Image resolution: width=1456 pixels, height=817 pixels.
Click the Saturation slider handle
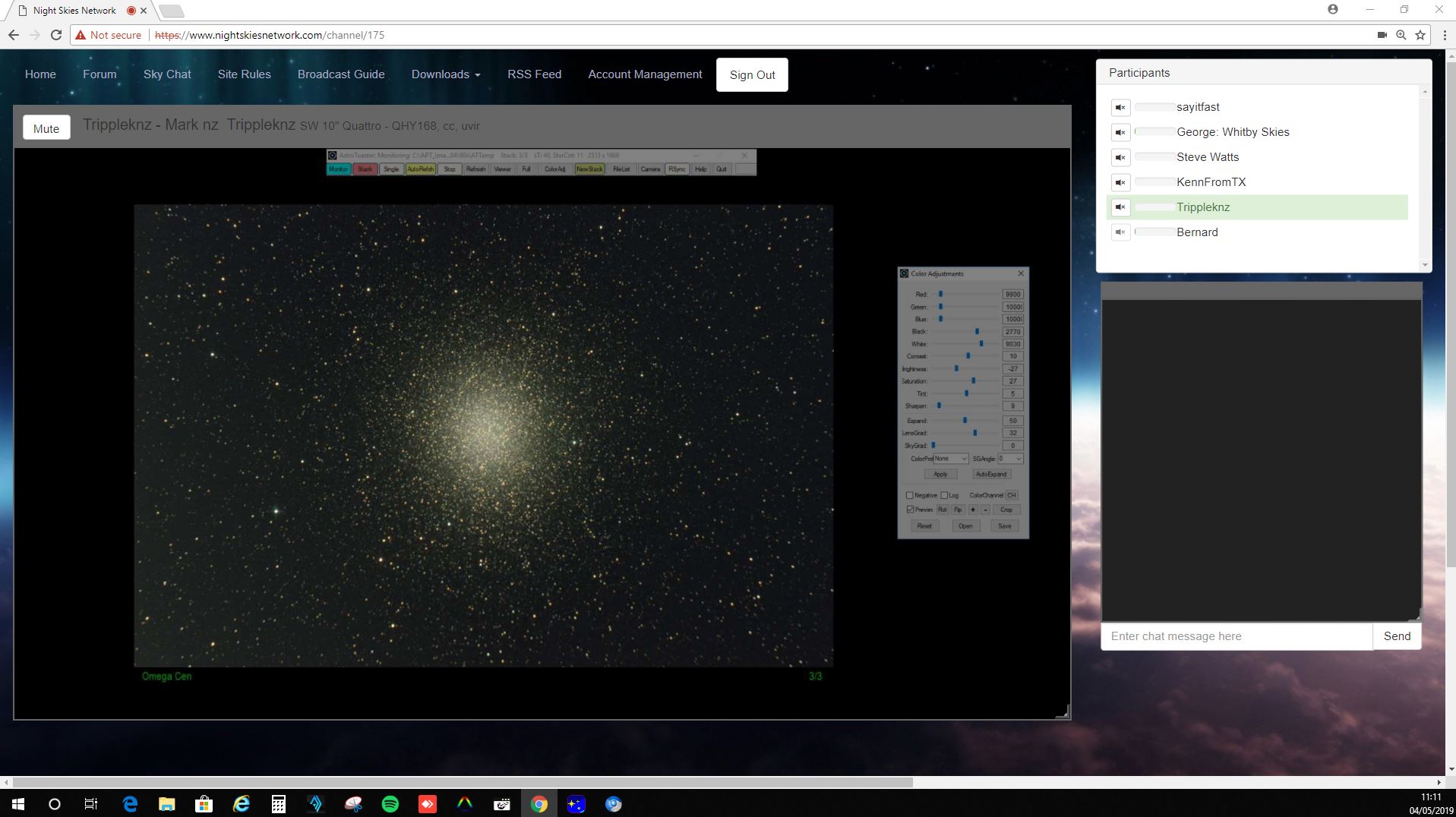[x=973, y=381]
